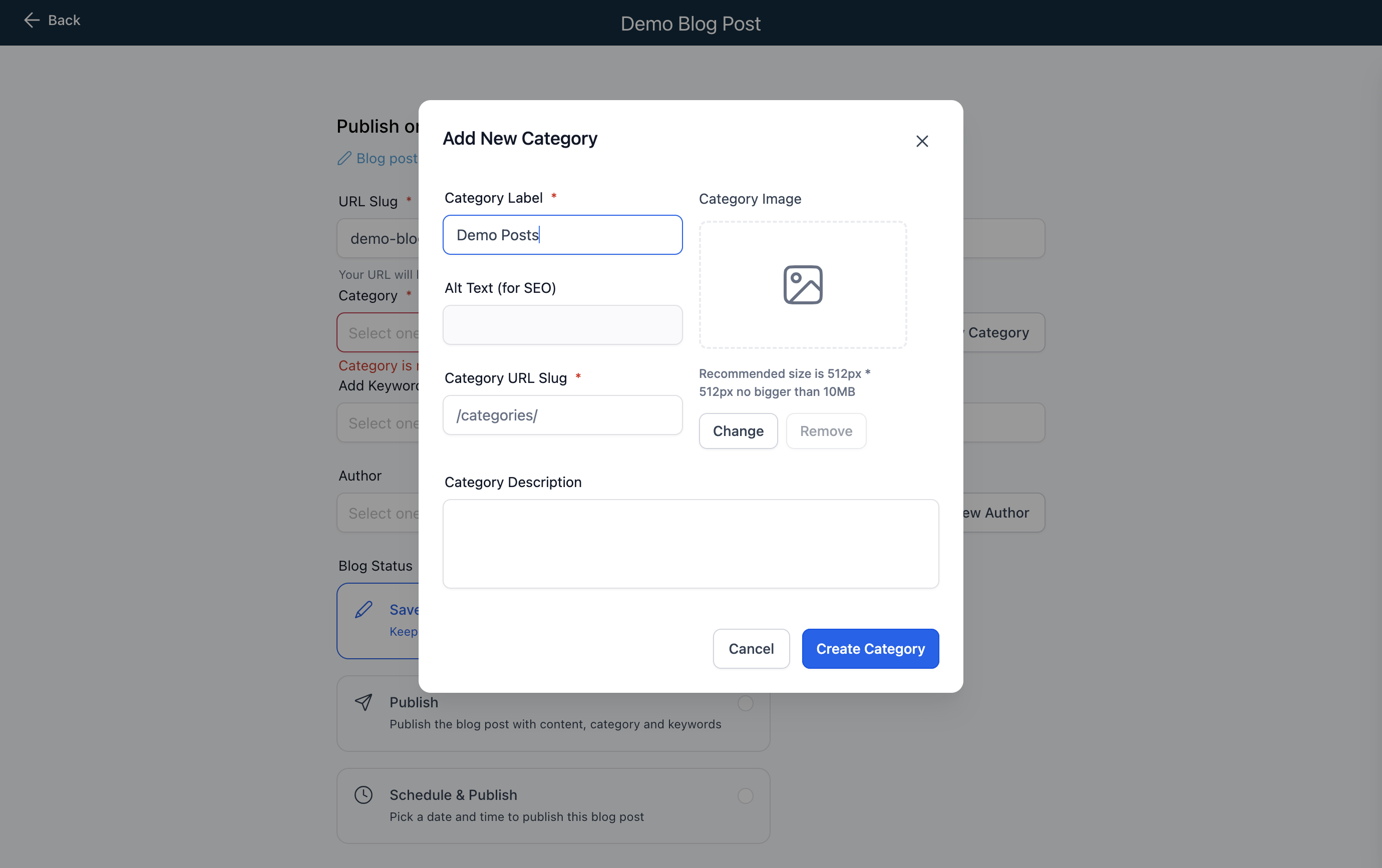
Task: Click the New Category button behind dialog
Action: point(1003,332)
